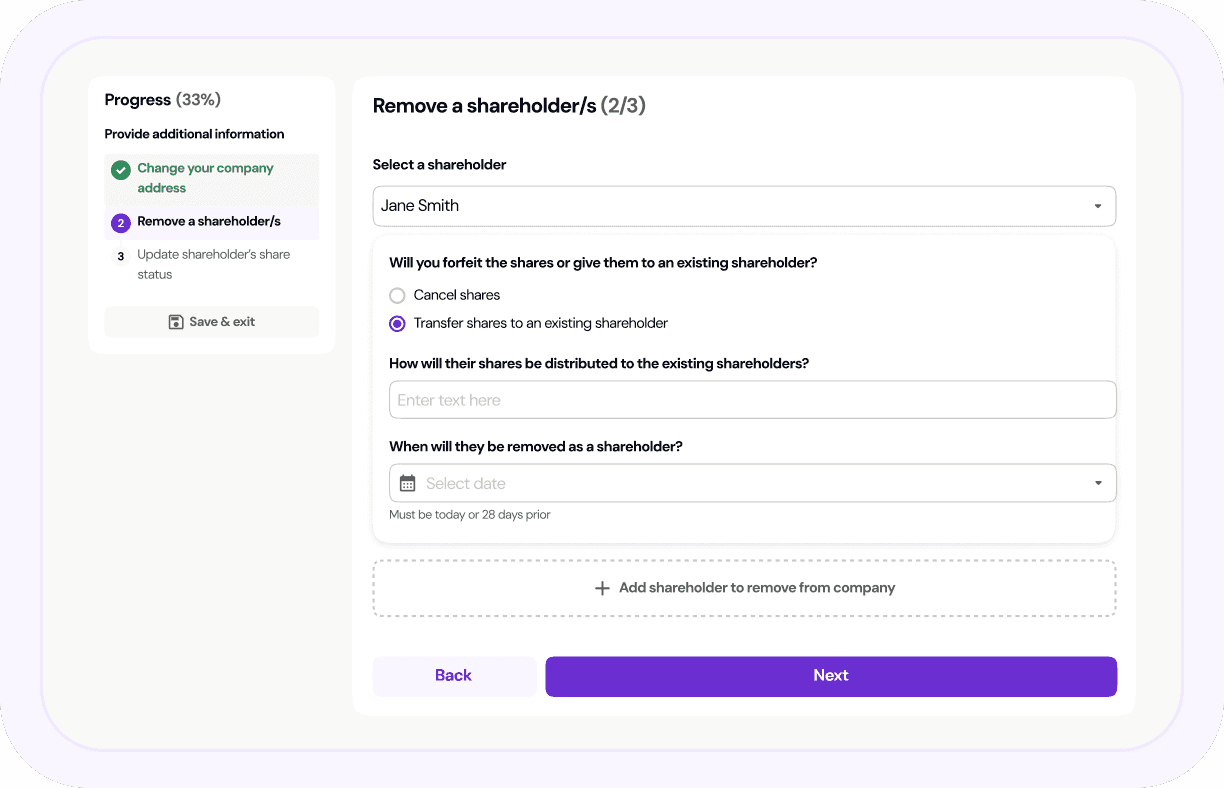Click the floppy disk save icon

coord(176,322)
